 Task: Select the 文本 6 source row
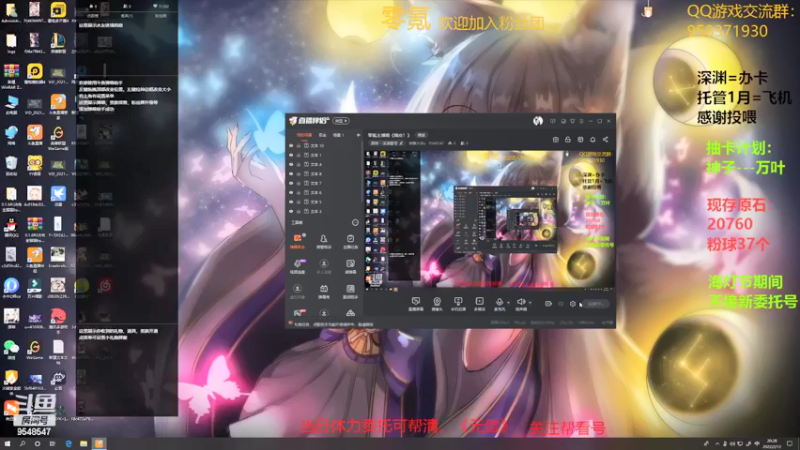pyautogui.click(x=324, y=193)
